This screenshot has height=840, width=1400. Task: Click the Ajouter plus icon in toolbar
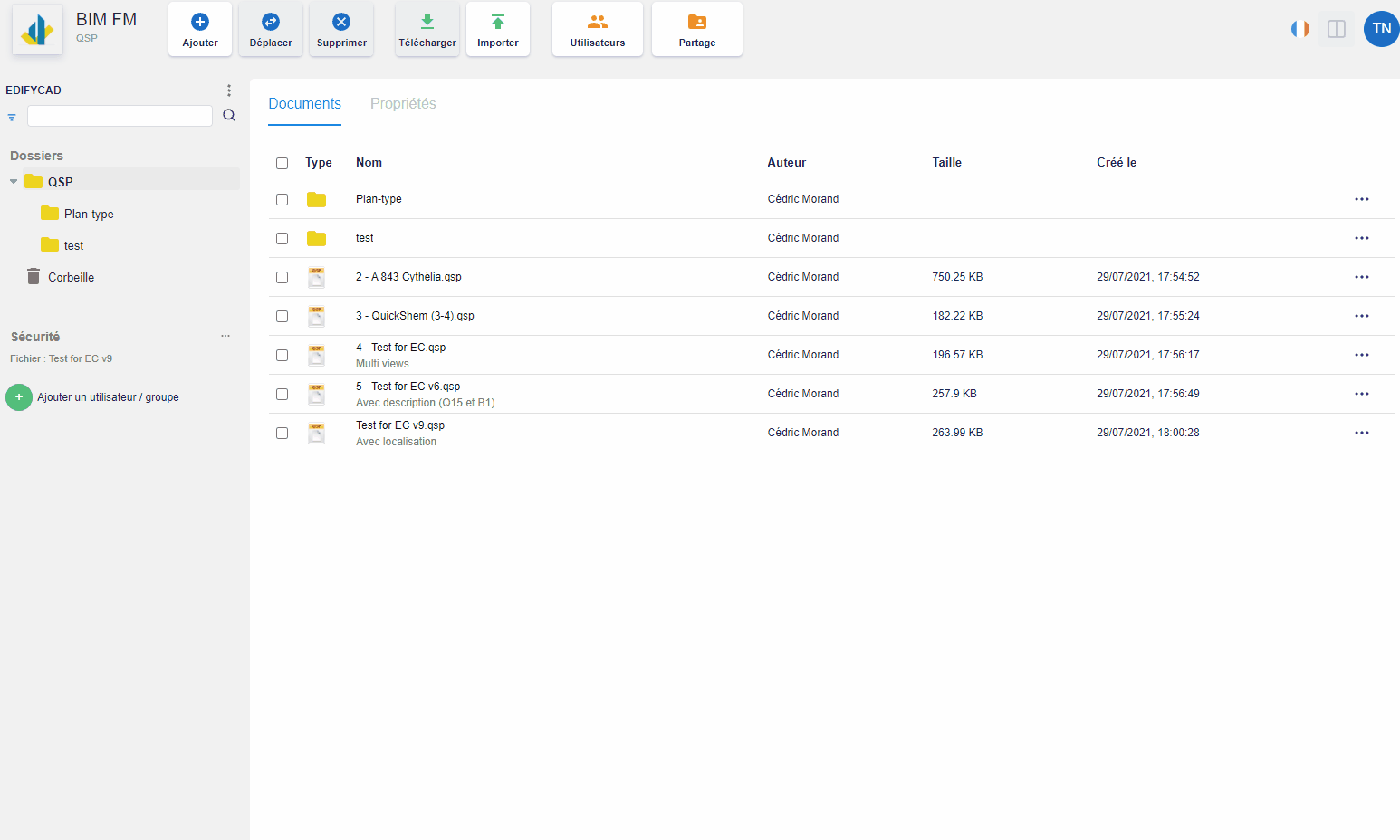point(200,23)
